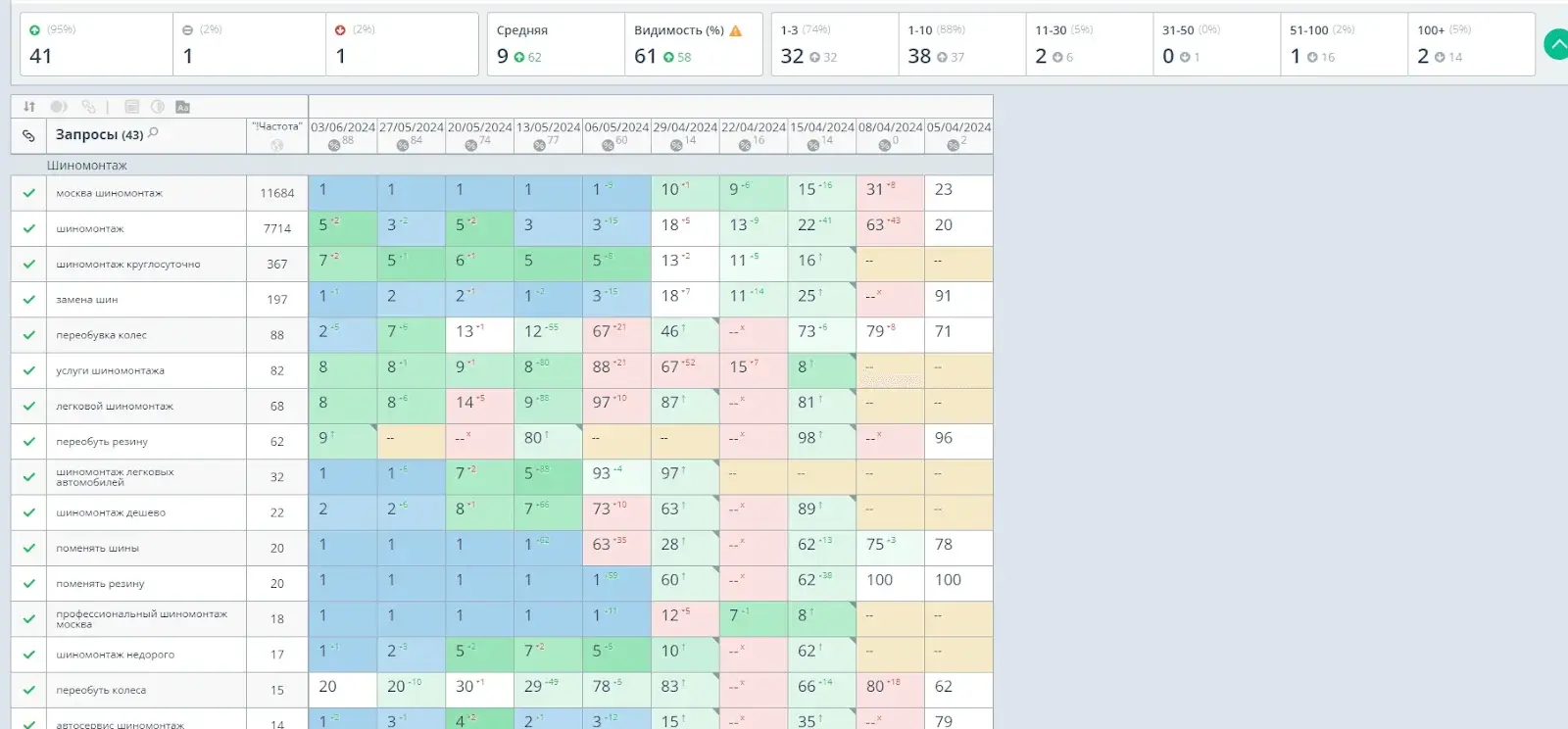Click the green up arrow icon (95%) card
Viewport: 1568px width, 729px height.
click(x=35, y=30)
